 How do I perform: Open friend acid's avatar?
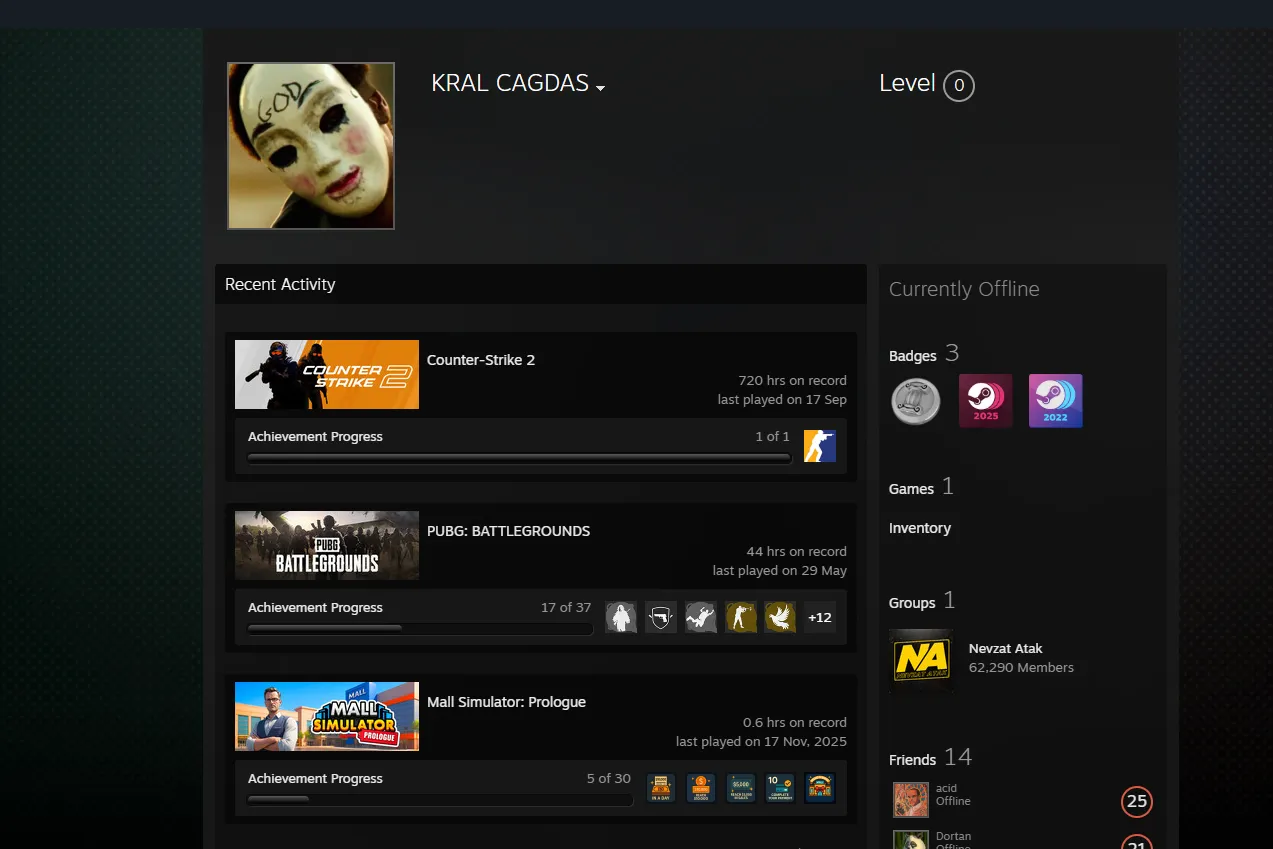[911, 800]
